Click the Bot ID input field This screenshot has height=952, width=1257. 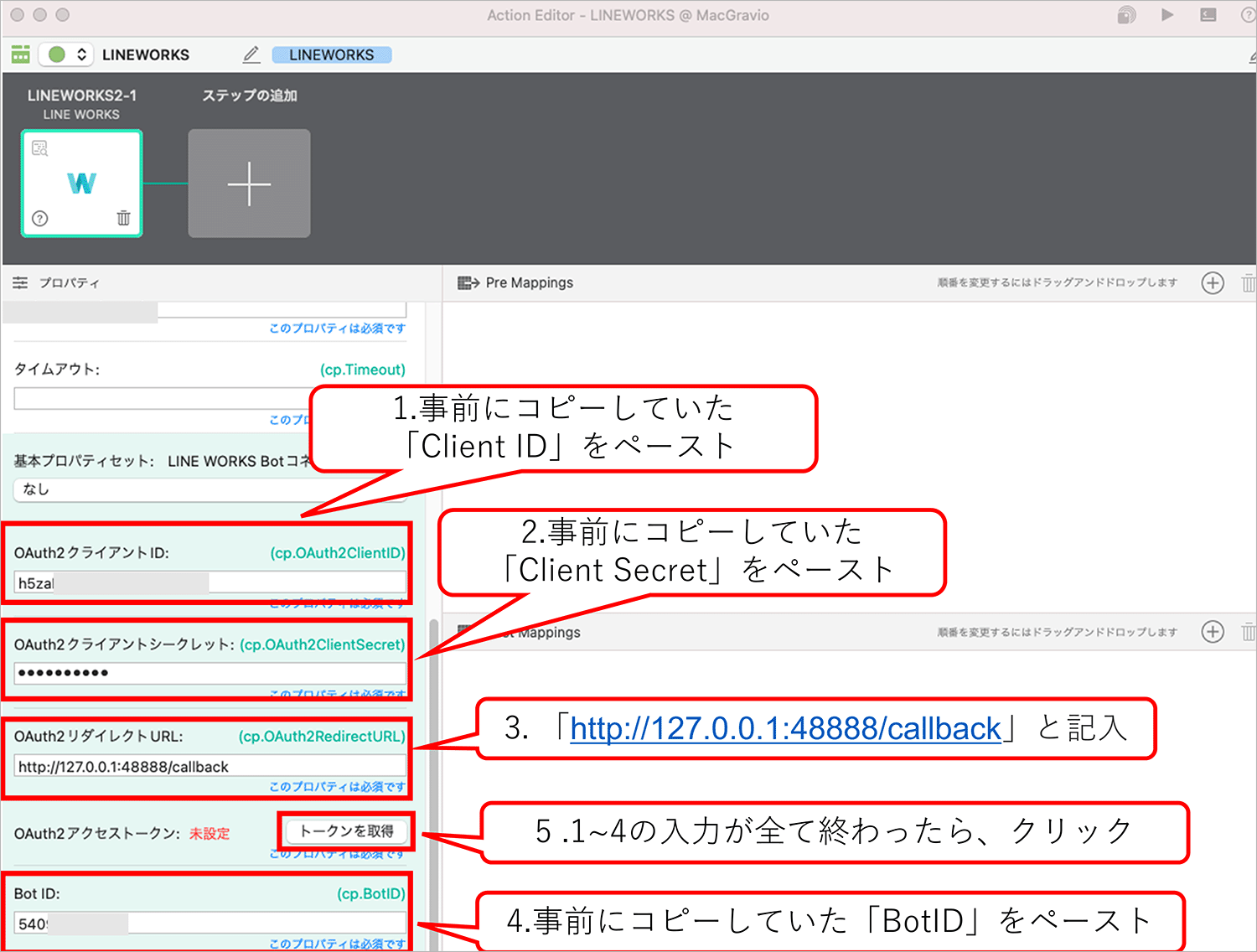coord(209,924)
